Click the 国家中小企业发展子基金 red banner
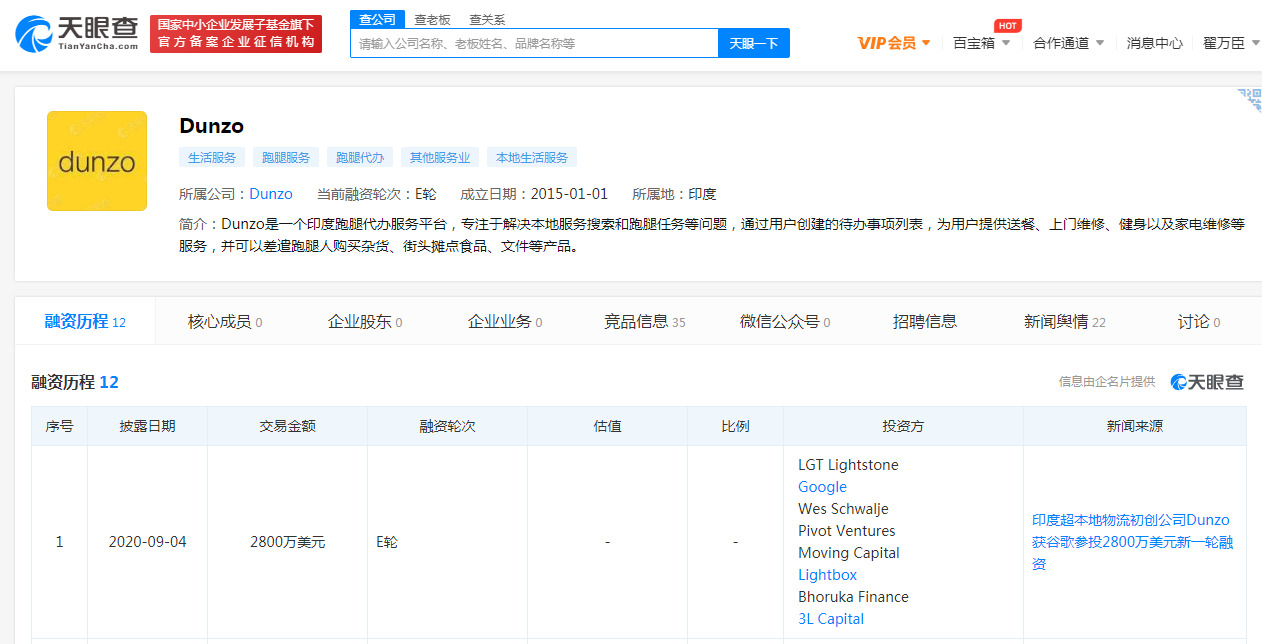This screenshot has width=1262, height=644. [x=236, y=33]
